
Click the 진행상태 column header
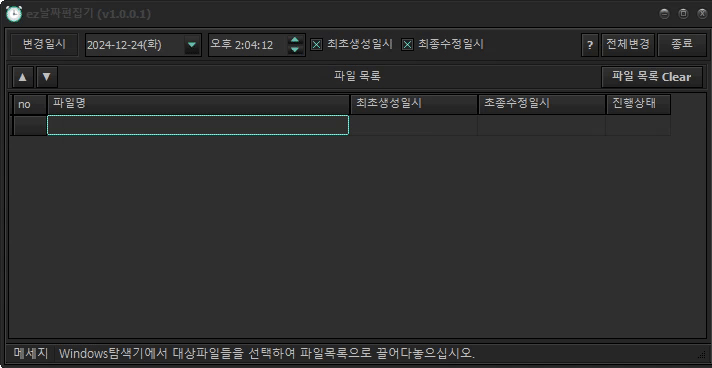click(638, 104)
